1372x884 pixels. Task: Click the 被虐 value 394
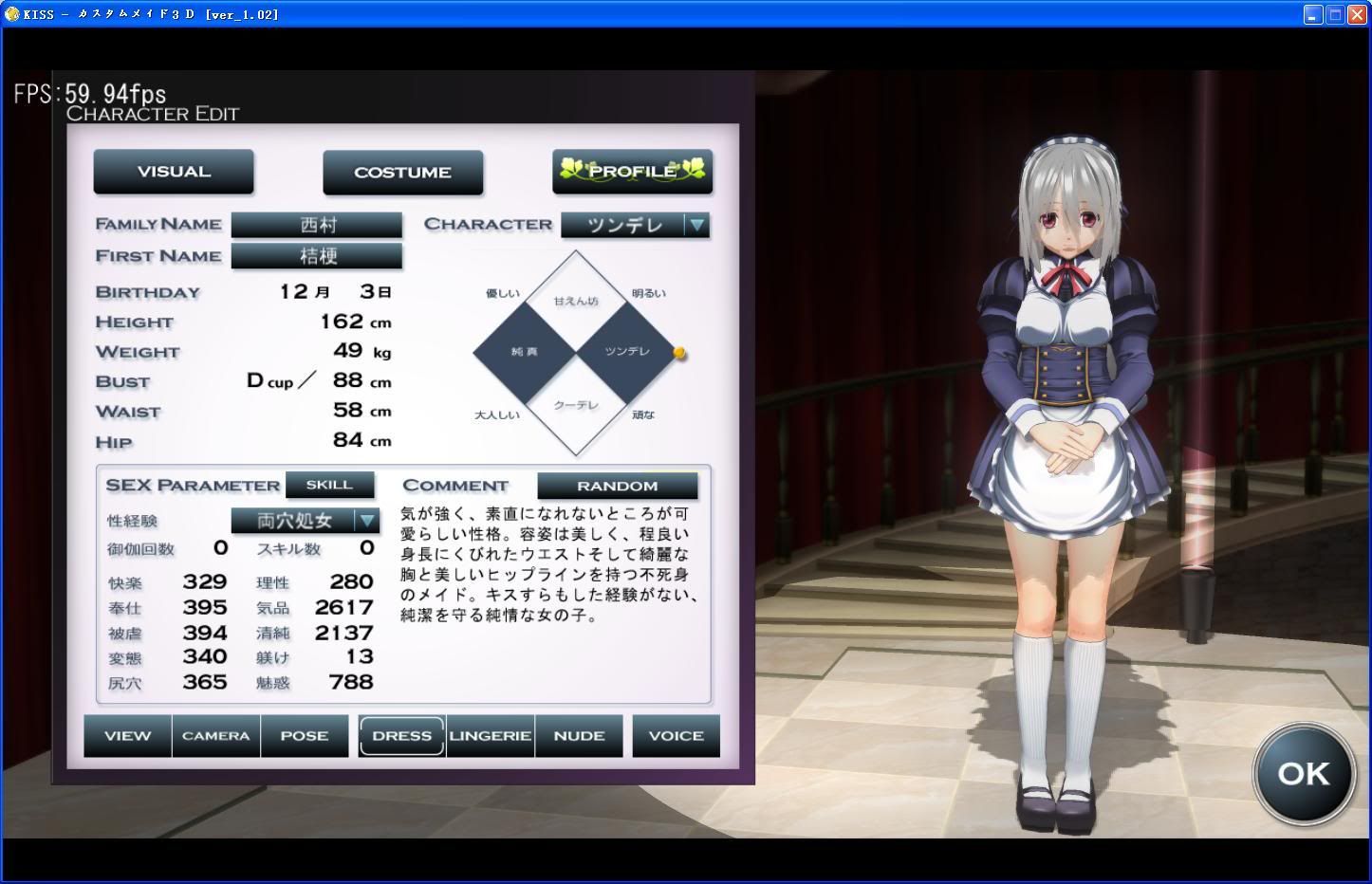point(205,634)
